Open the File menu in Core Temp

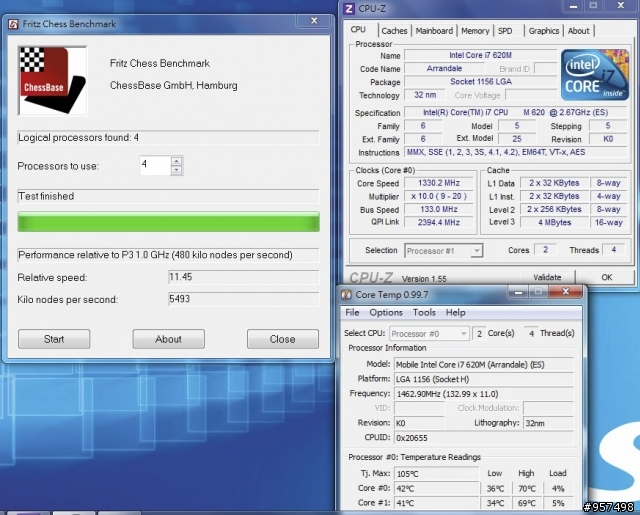click(352, 313)
